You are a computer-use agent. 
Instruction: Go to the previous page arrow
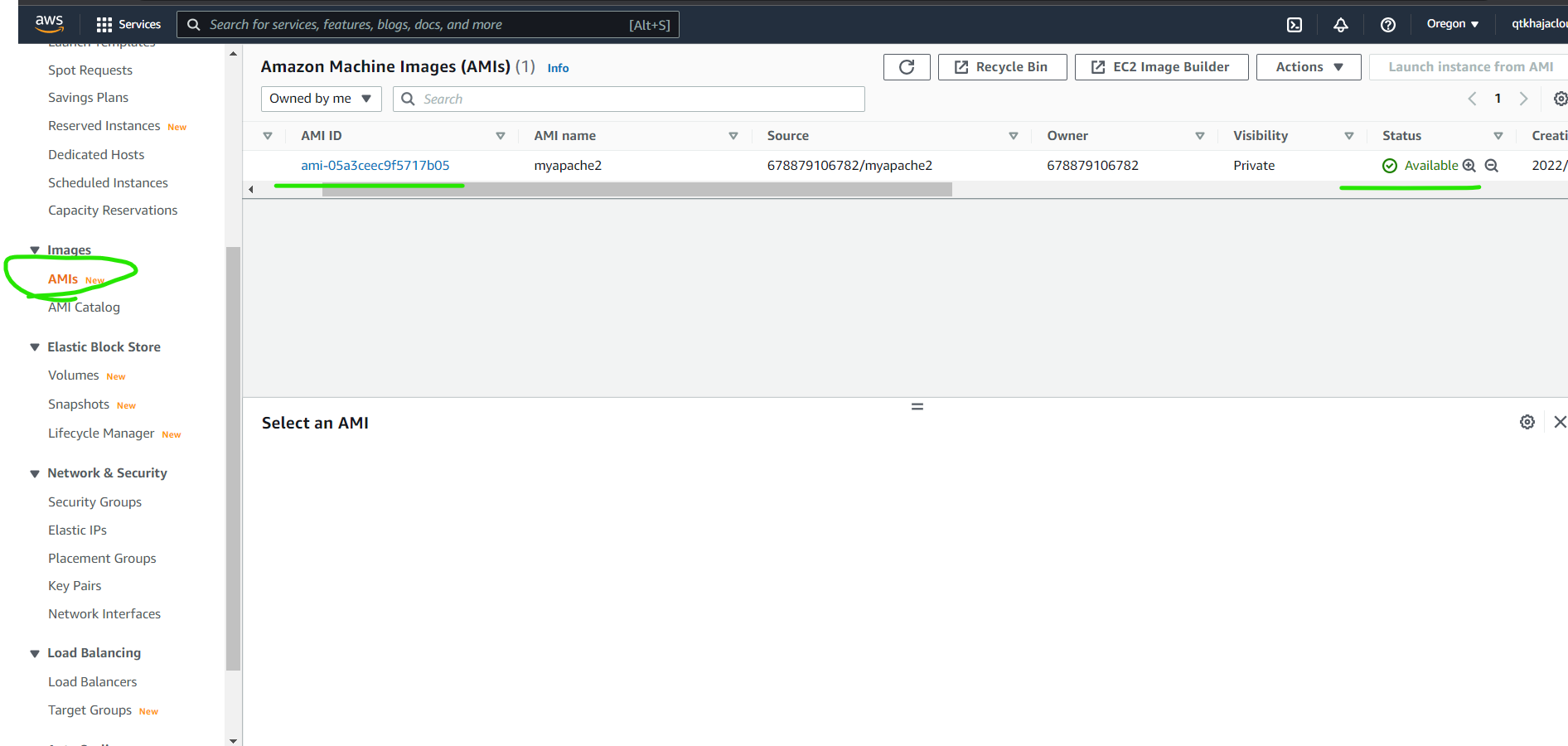[x=1472, y=99]
